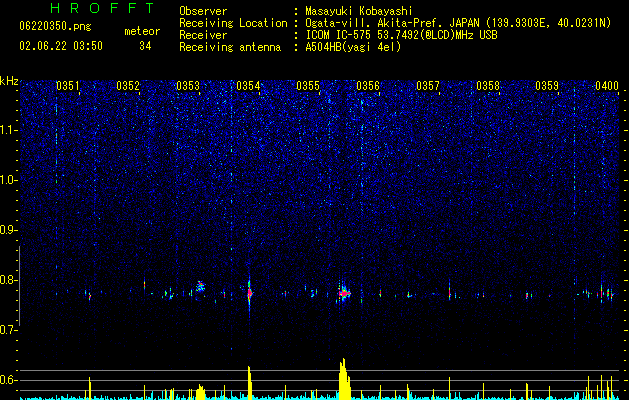The width and height of the screenshot is (629, 400).
Task: Click the Ogata-vill. Akita-Pref. JAPAN location text
Action: (x=458, y=24)
